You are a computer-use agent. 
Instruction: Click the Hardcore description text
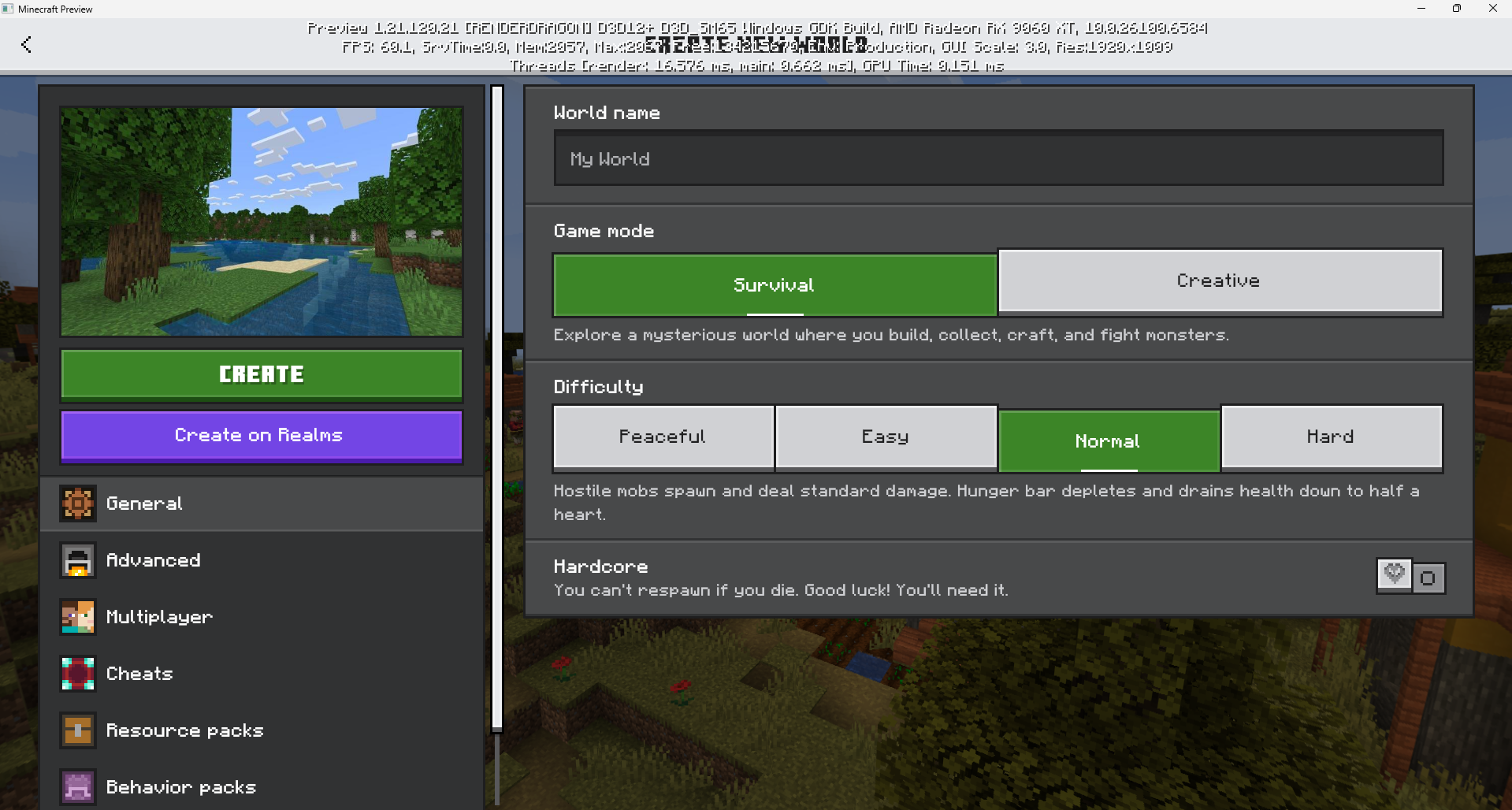[x=781, y=590]
